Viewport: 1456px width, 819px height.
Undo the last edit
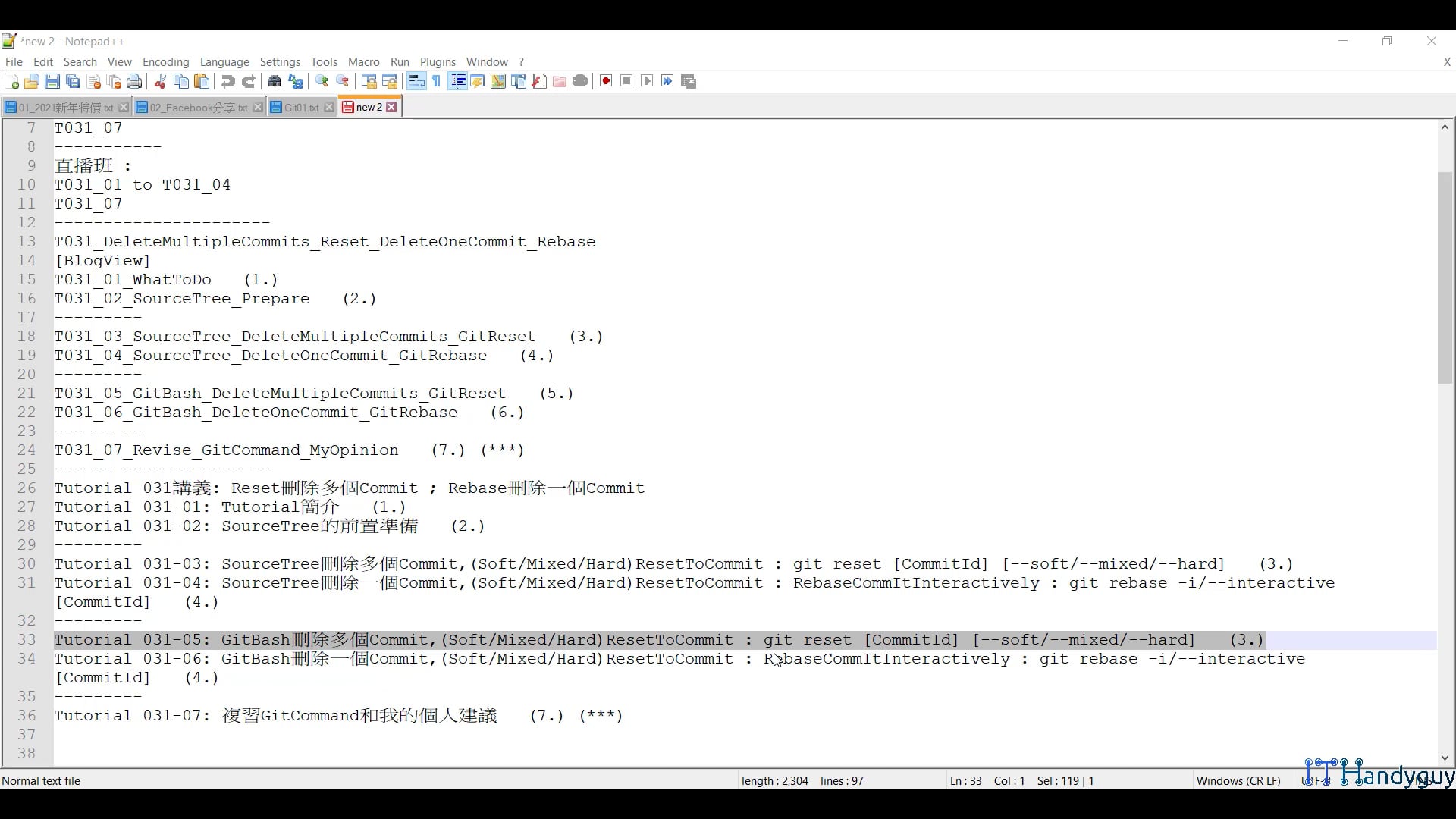click(x=227, y=81)
